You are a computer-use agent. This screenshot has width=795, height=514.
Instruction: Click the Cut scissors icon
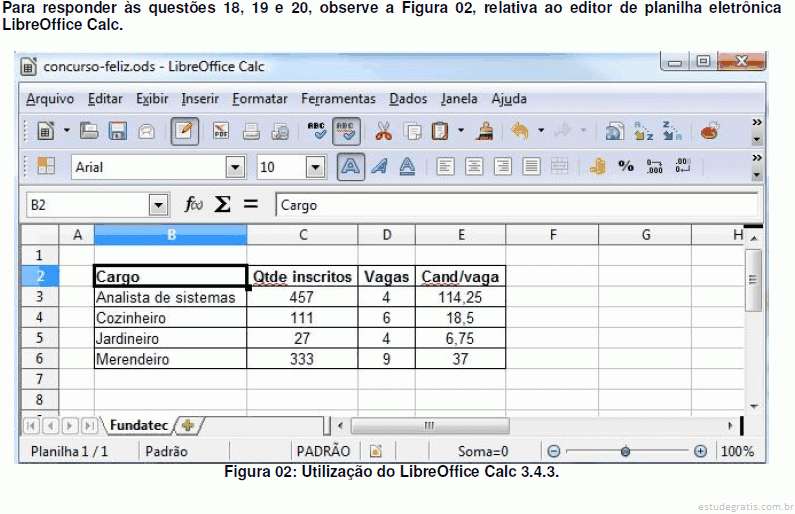point(384,131)
